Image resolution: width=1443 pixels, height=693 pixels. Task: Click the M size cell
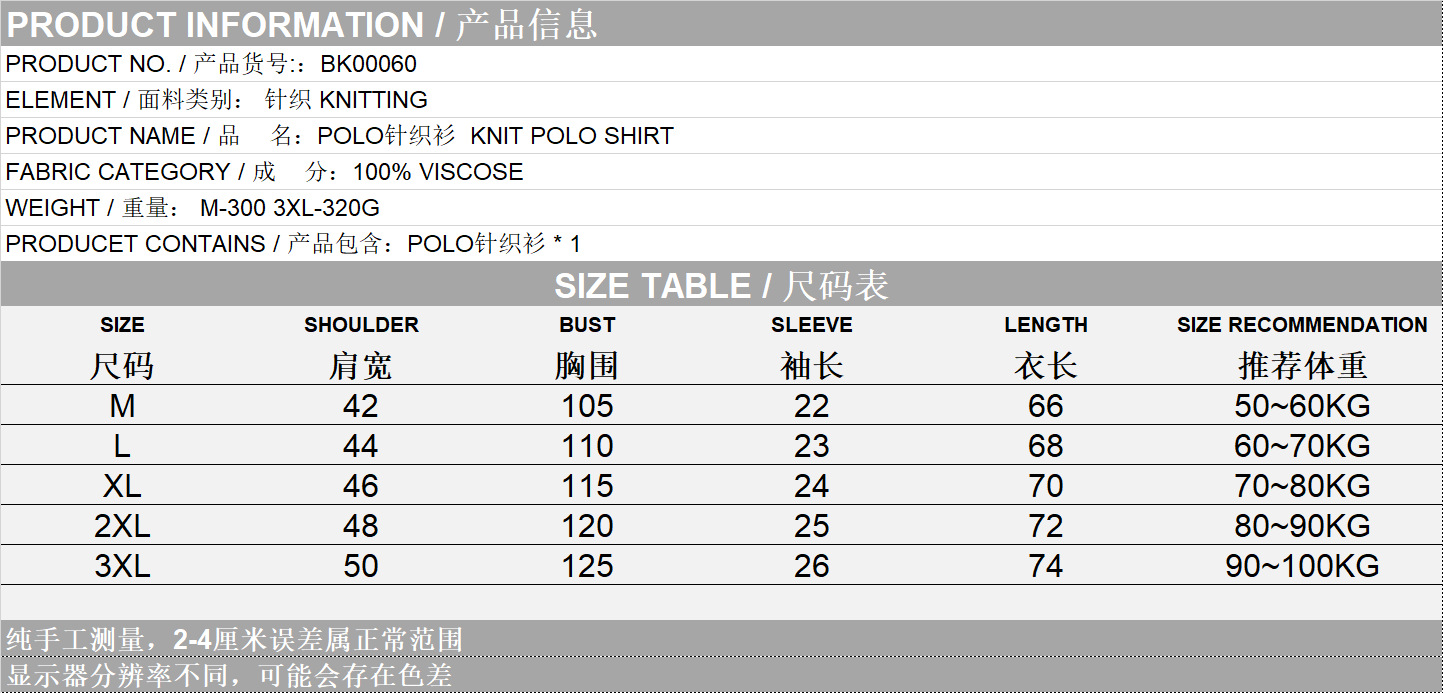tap(122, 406)
